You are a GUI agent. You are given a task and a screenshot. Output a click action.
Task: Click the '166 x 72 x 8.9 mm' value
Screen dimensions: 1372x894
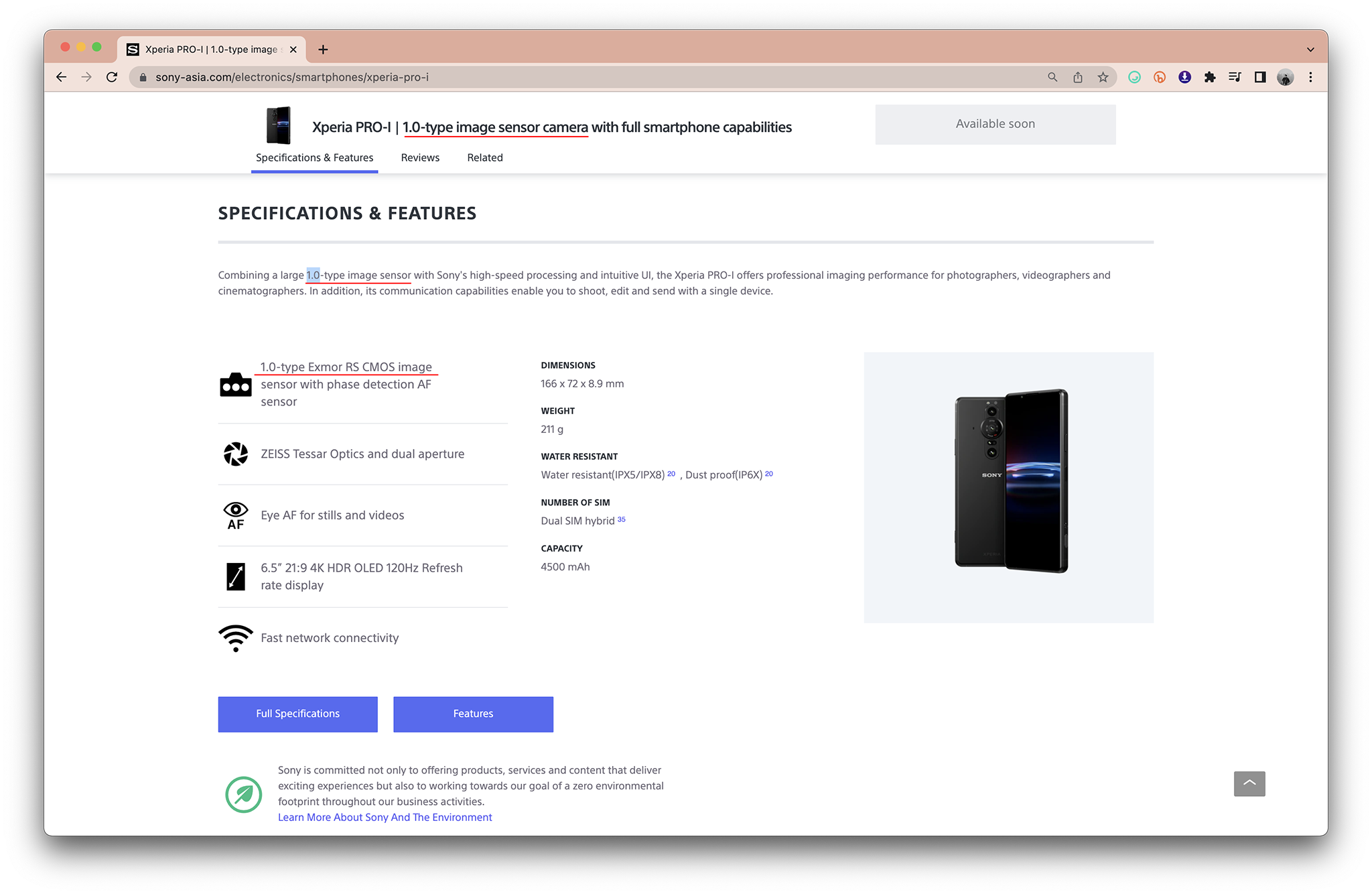click(x=582, y=384)
